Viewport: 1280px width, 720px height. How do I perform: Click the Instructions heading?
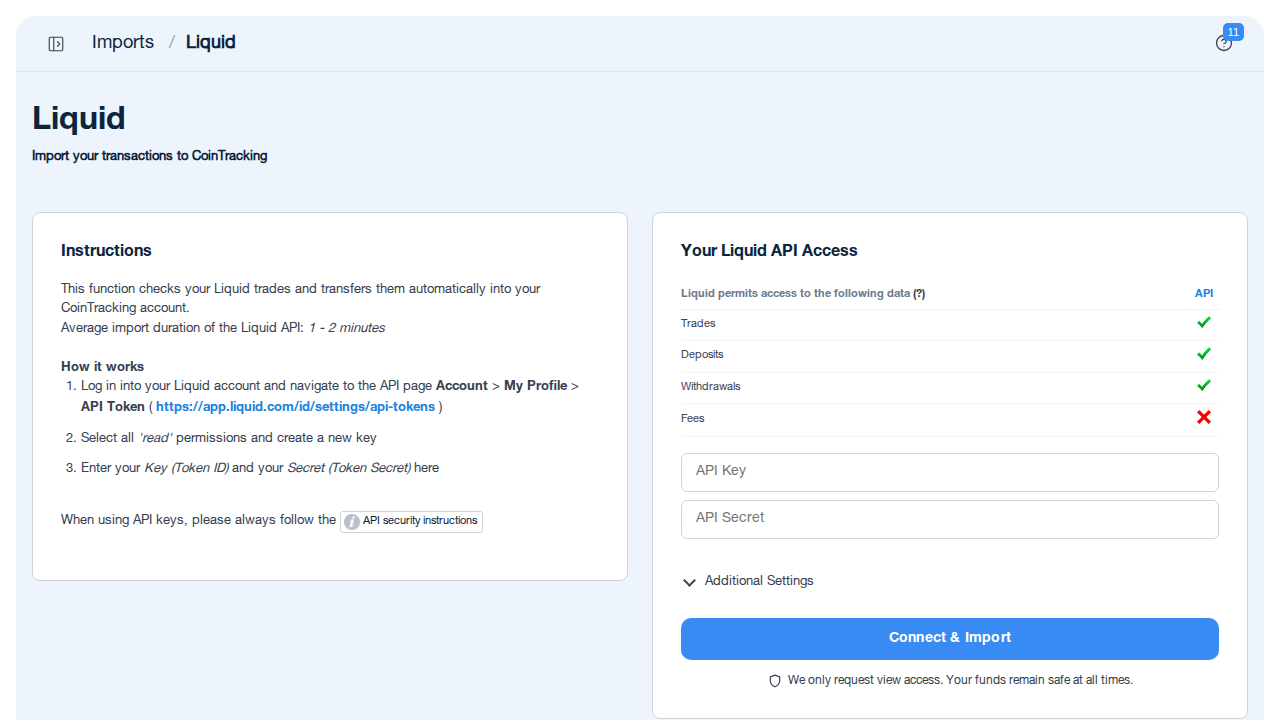pyautogui.click(x=106, y=250)
